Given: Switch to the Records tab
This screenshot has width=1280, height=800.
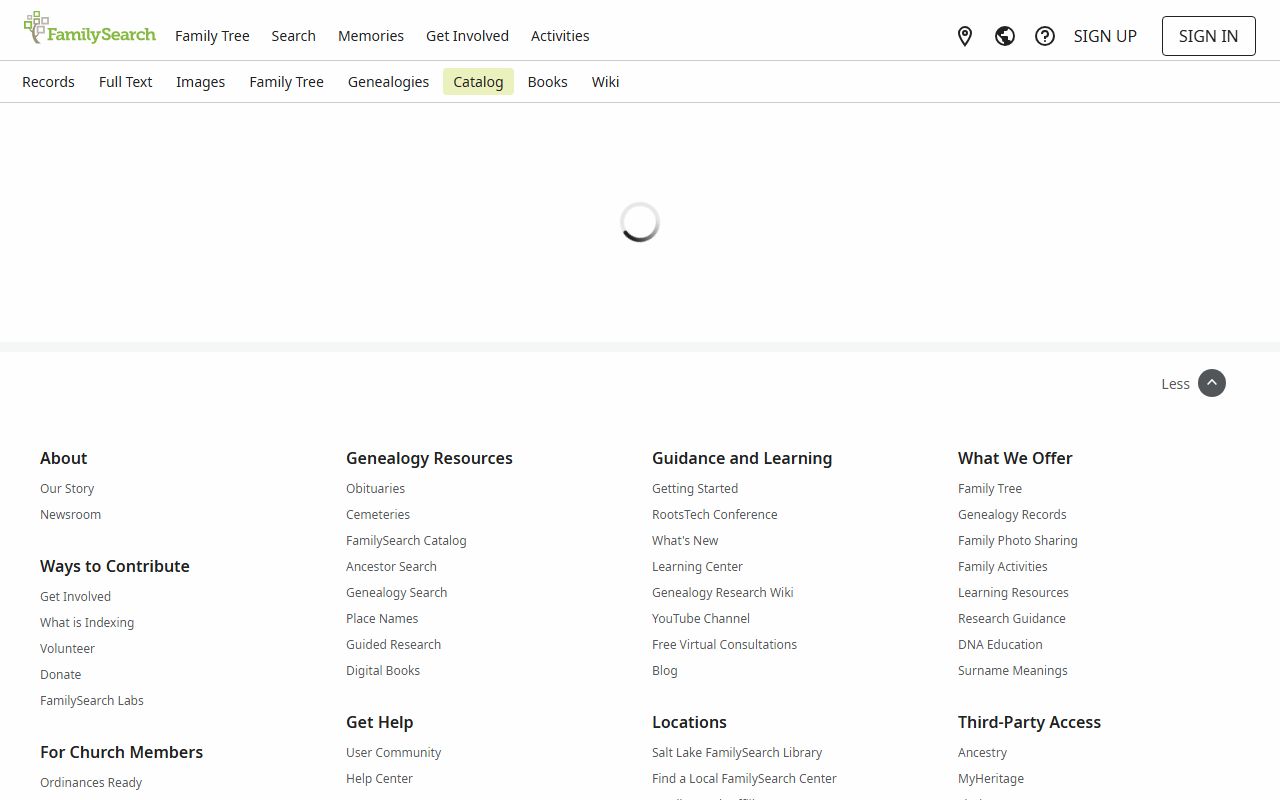Looking at the screenshot, I should pos(48,82).
